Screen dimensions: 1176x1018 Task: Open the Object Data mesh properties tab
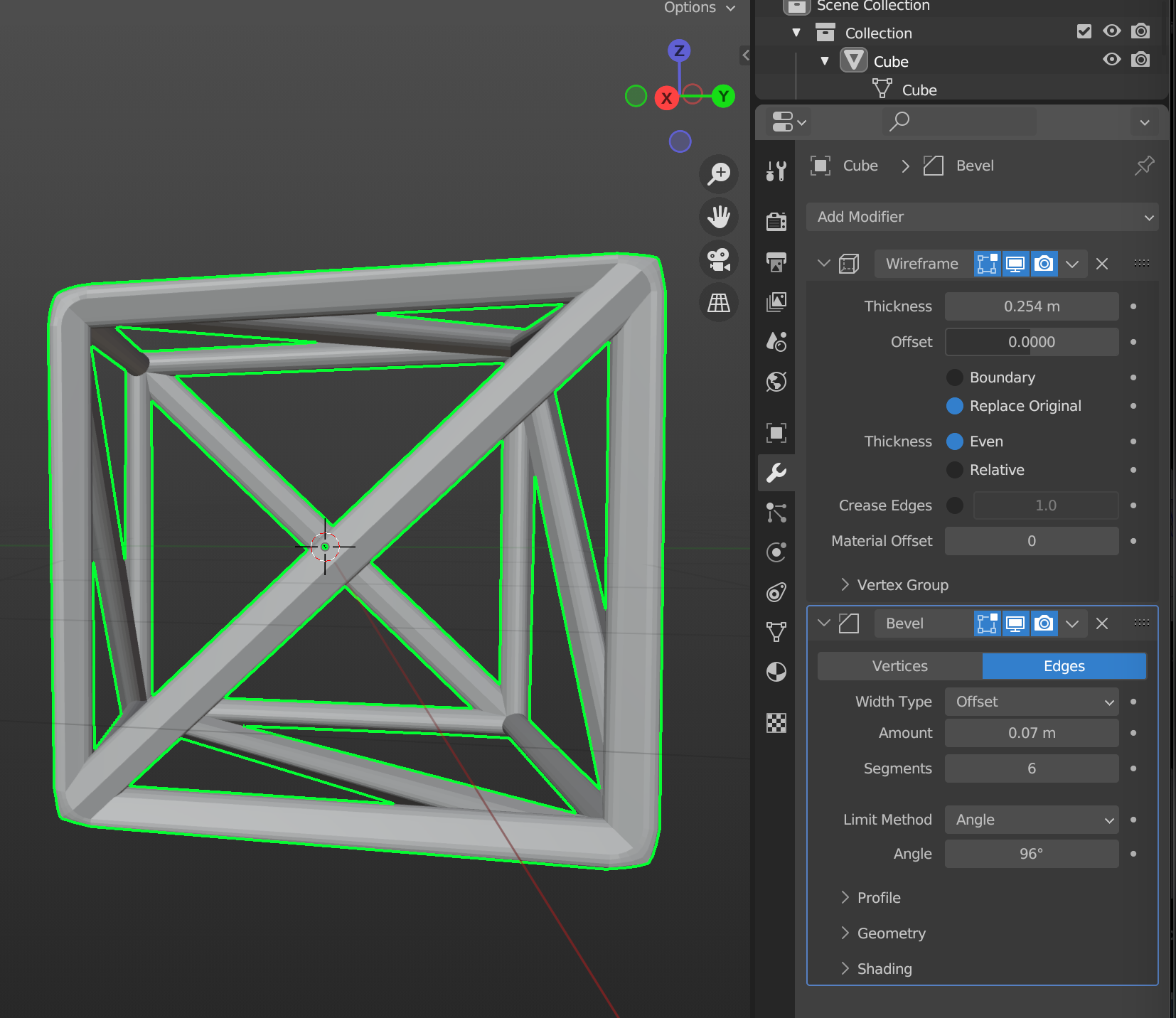tap(776, 632)
